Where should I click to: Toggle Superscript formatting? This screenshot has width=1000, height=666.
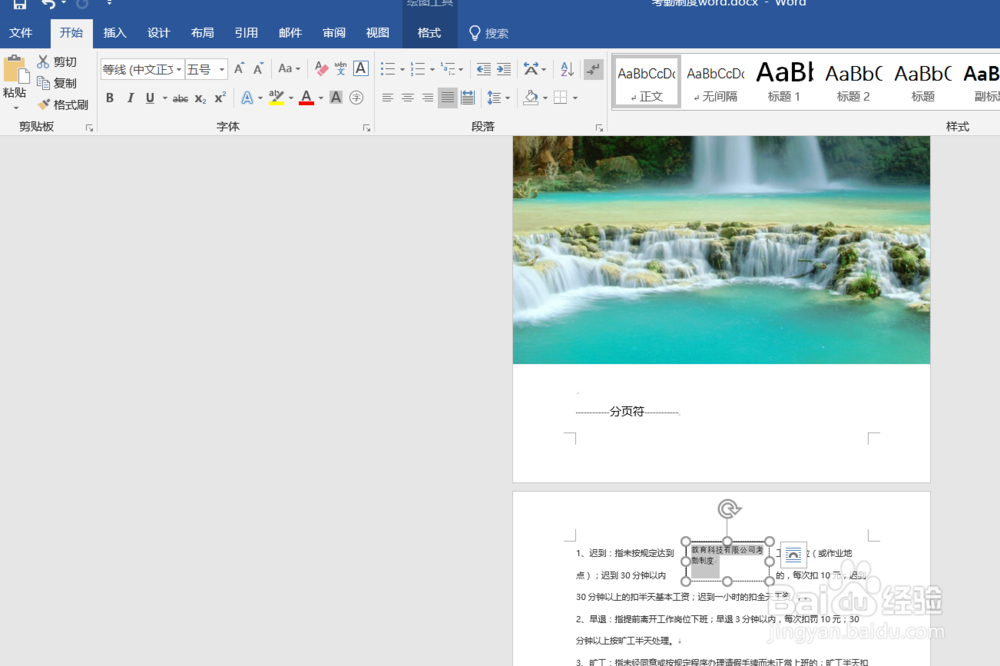click(x=220, y=98)
